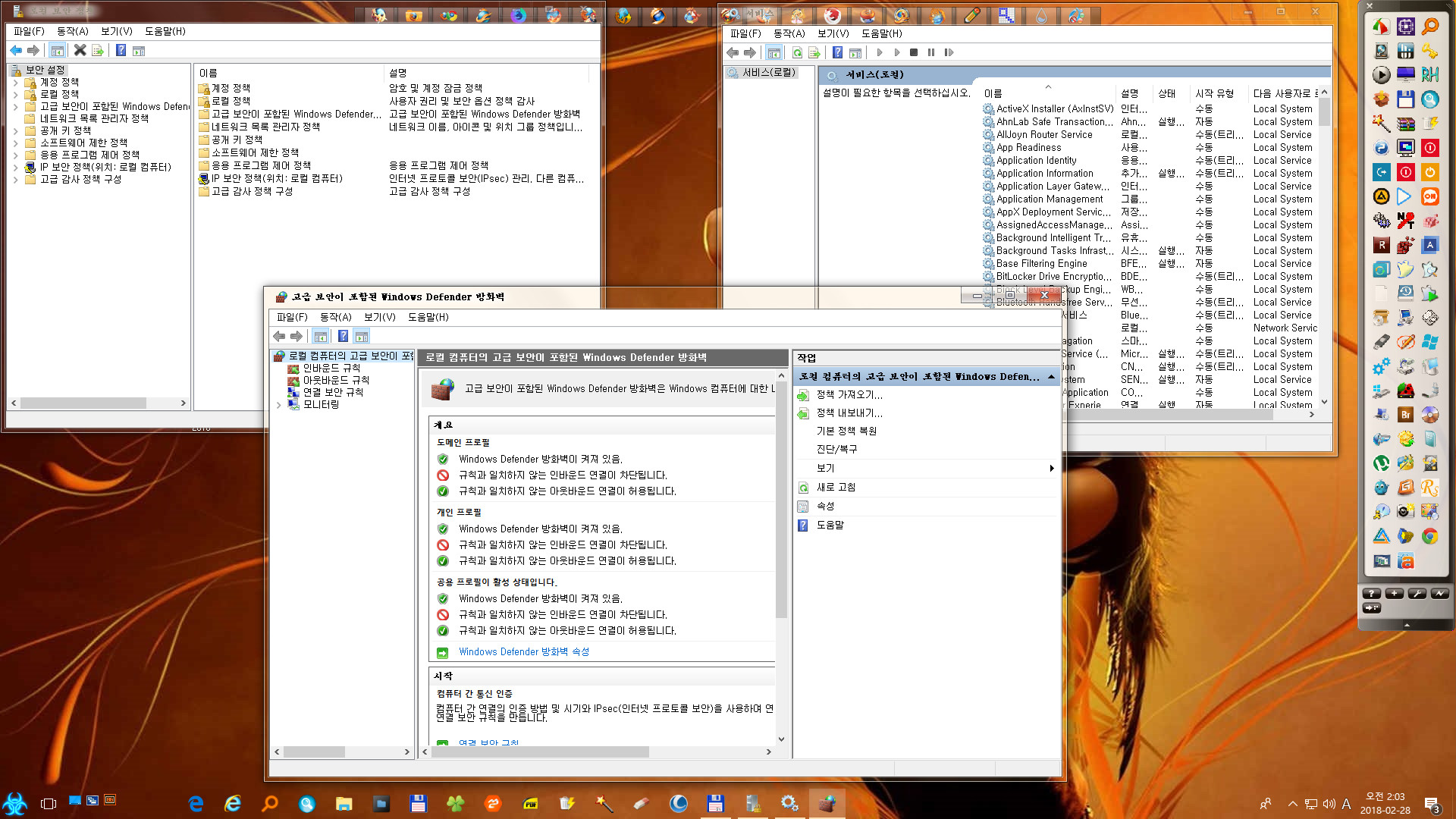Click the magnifier icon atop the right dock
The width and height of the screenshot is (1456, 819).
[1429, 27]
